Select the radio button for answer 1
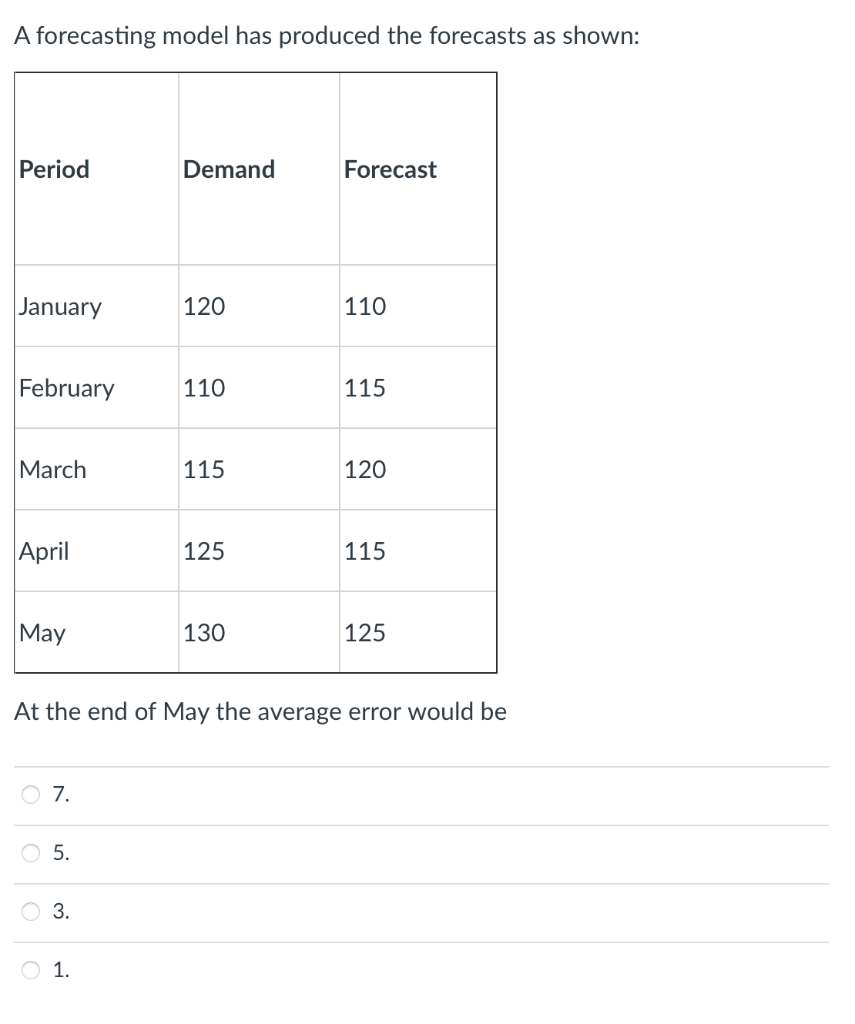 pos(31,966)
